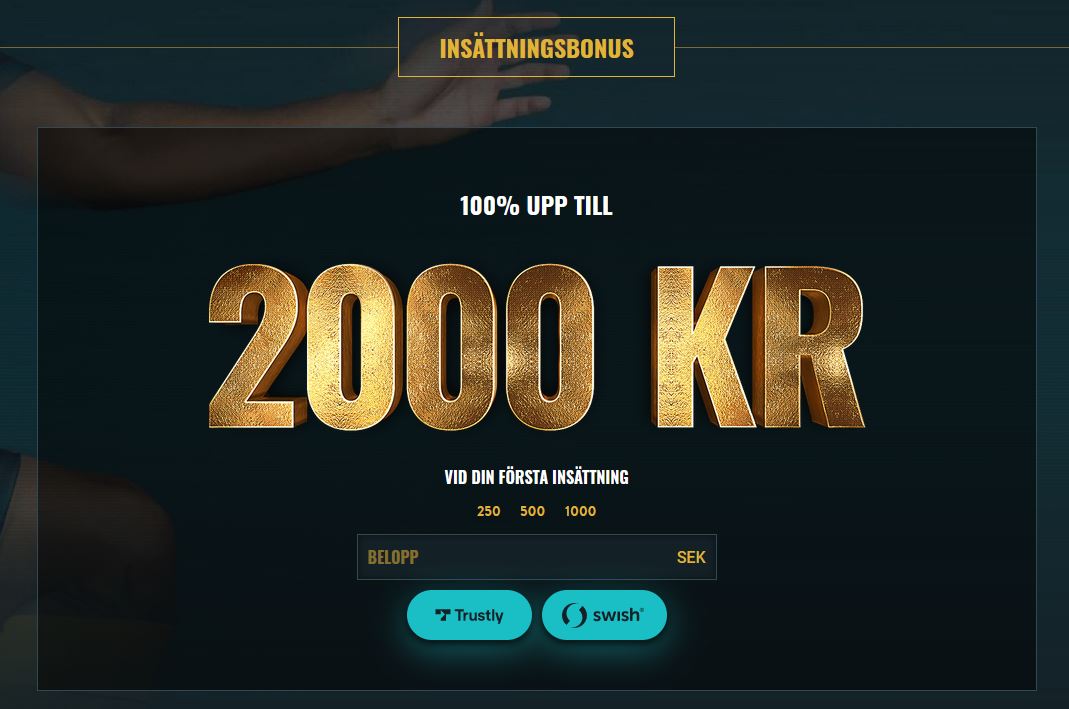Click the golden 2000 number graphic

(x=402, y=346)
